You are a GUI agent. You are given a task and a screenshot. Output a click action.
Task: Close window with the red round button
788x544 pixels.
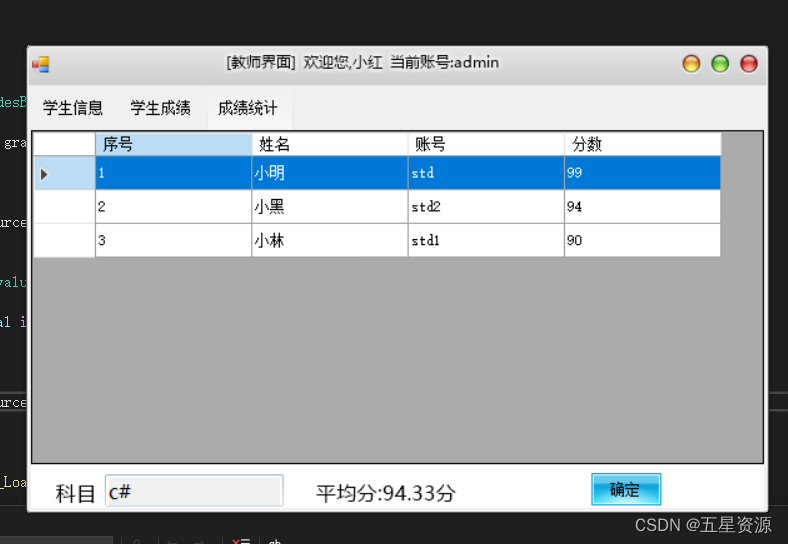click(x=749, y=64)
